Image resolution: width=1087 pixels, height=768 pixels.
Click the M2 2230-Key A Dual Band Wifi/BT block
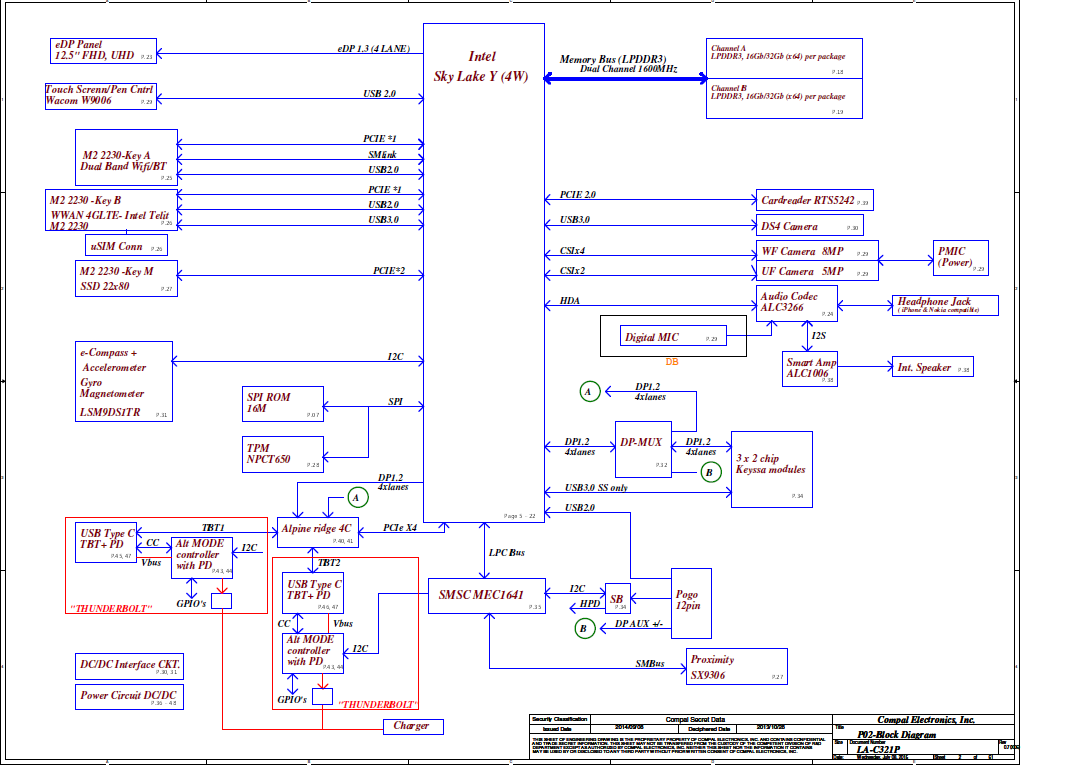click(126, 157)
